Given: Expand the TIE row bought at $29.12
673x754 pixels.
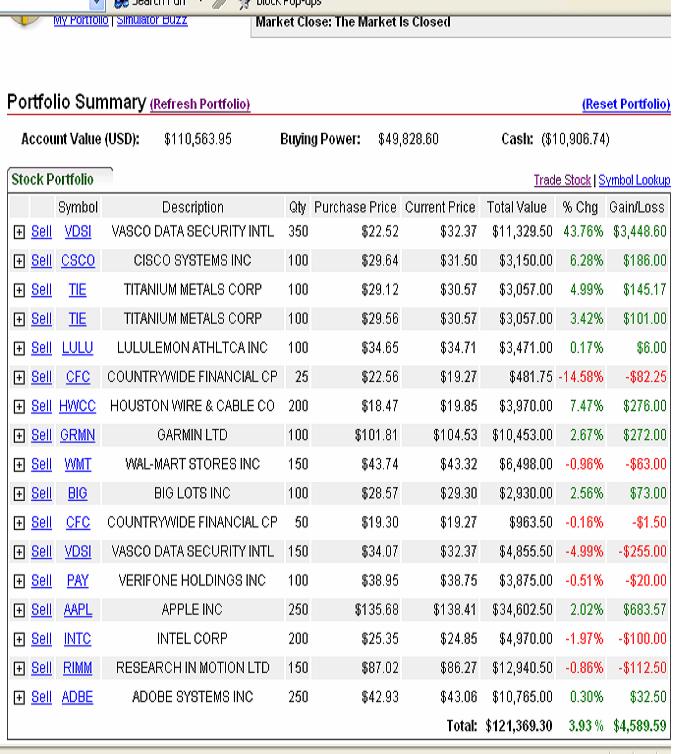Looking at the screenshot, I should coord(19,290).
